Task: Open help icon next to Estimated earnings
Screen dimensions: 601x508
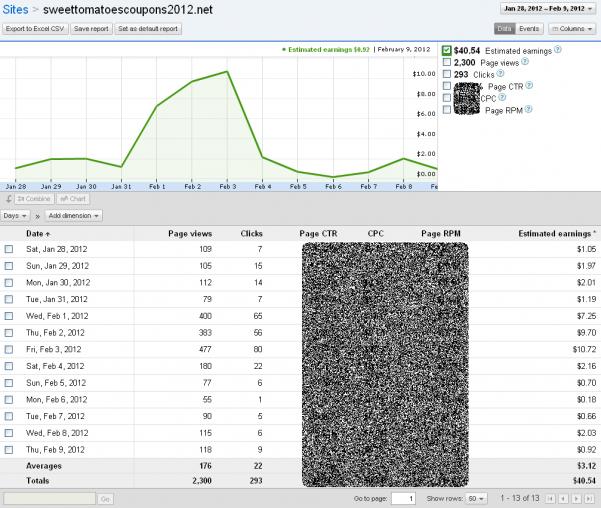Action: [x=558, y=49]
